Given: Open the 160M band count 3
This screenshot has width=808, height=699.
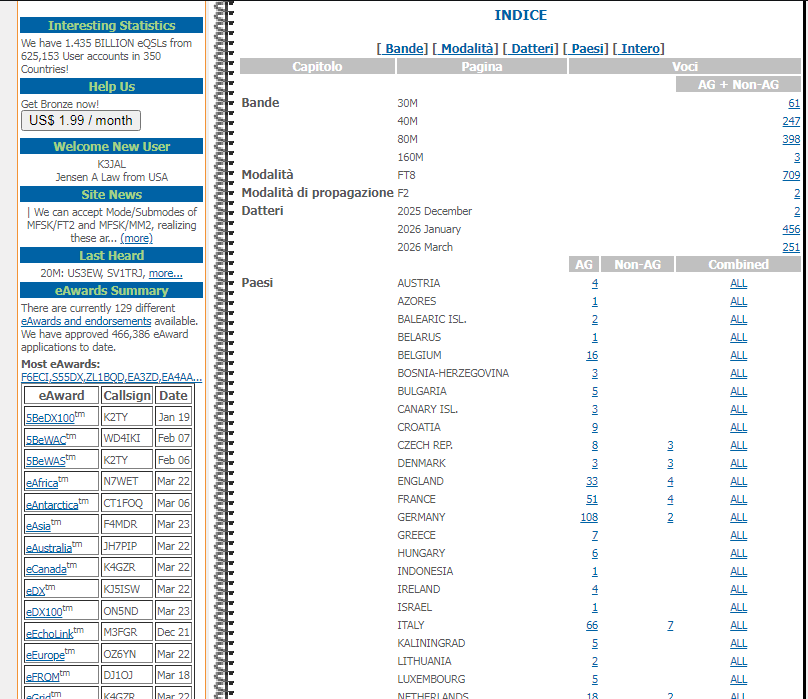Looking at the screenshot, I should [797, 157].
